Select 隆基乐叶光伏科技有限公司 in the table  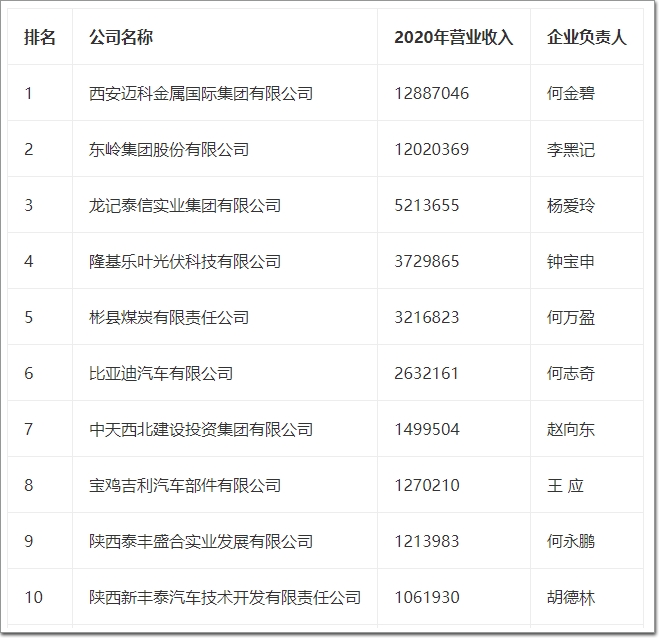click(x=185, y=261)
